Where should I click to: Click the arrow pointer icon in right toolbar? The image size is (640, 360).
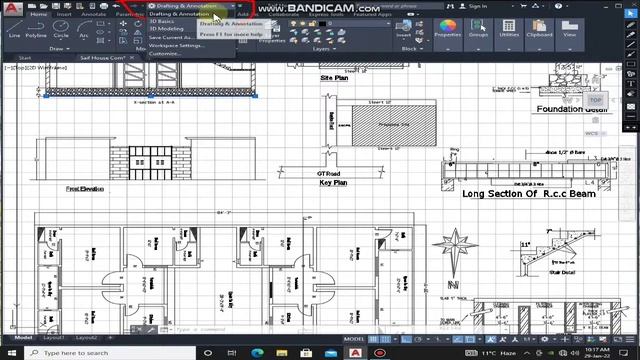tap(631, 13)
